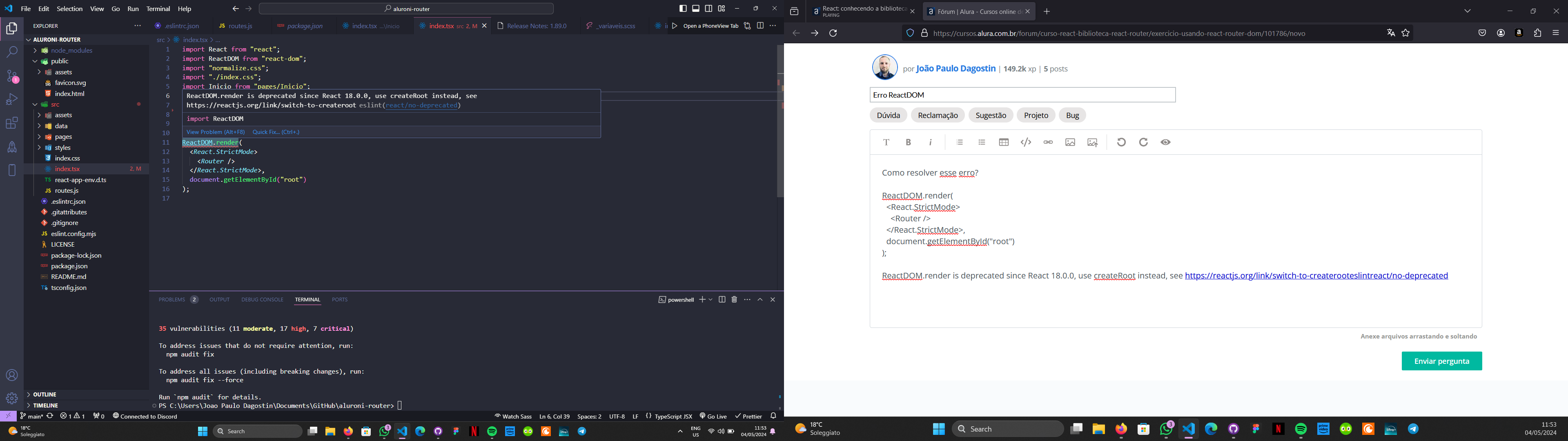
Task: Open the Manage gear in VS Code
Action: point(11,399)
